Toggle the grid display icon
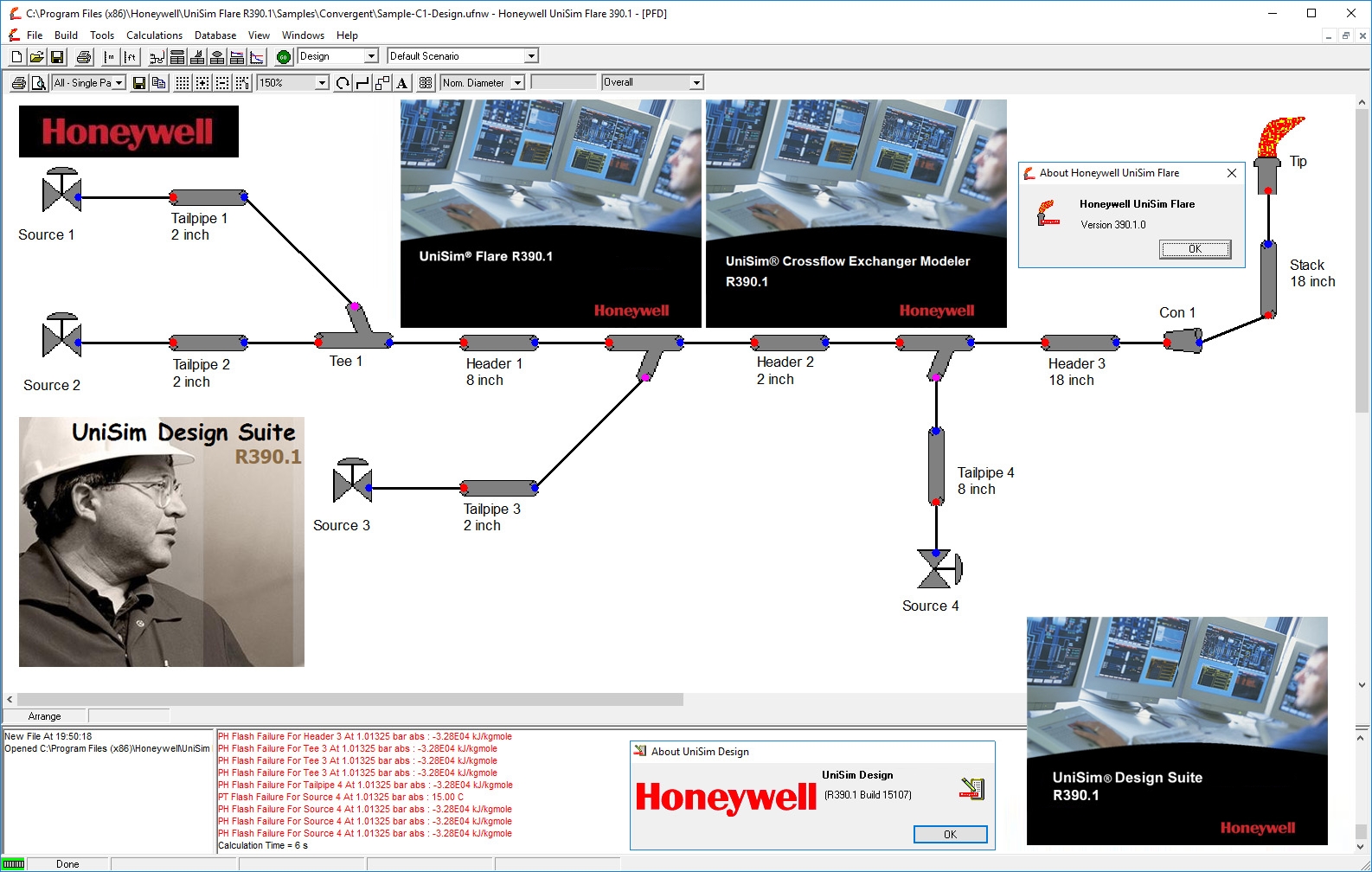Viewport: 1372px width, 872px height. click(183, 83)
